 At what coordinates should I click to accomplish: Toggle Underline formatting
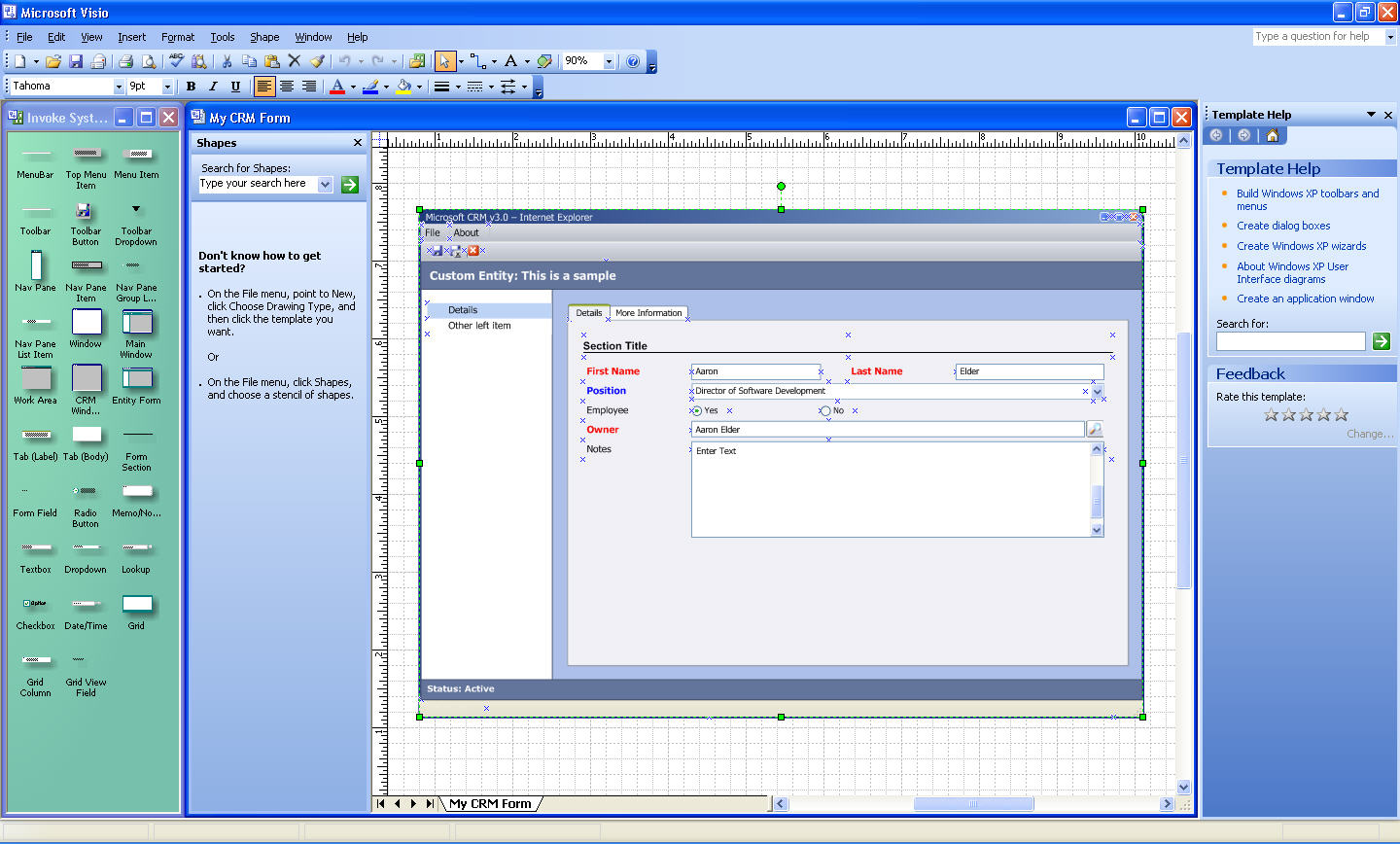[x=235, y=87]
